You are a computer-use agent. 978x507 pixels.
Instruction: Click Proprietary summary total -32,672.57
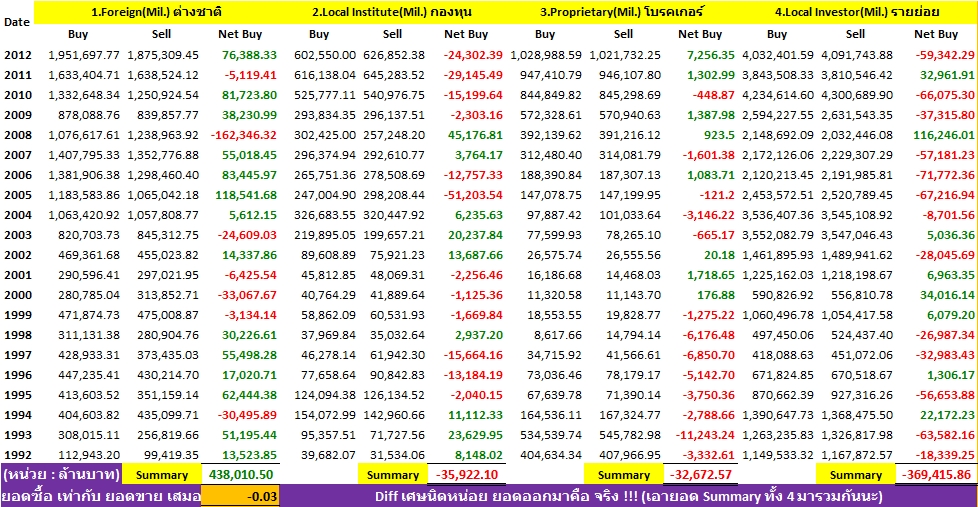tap(699, 475)
